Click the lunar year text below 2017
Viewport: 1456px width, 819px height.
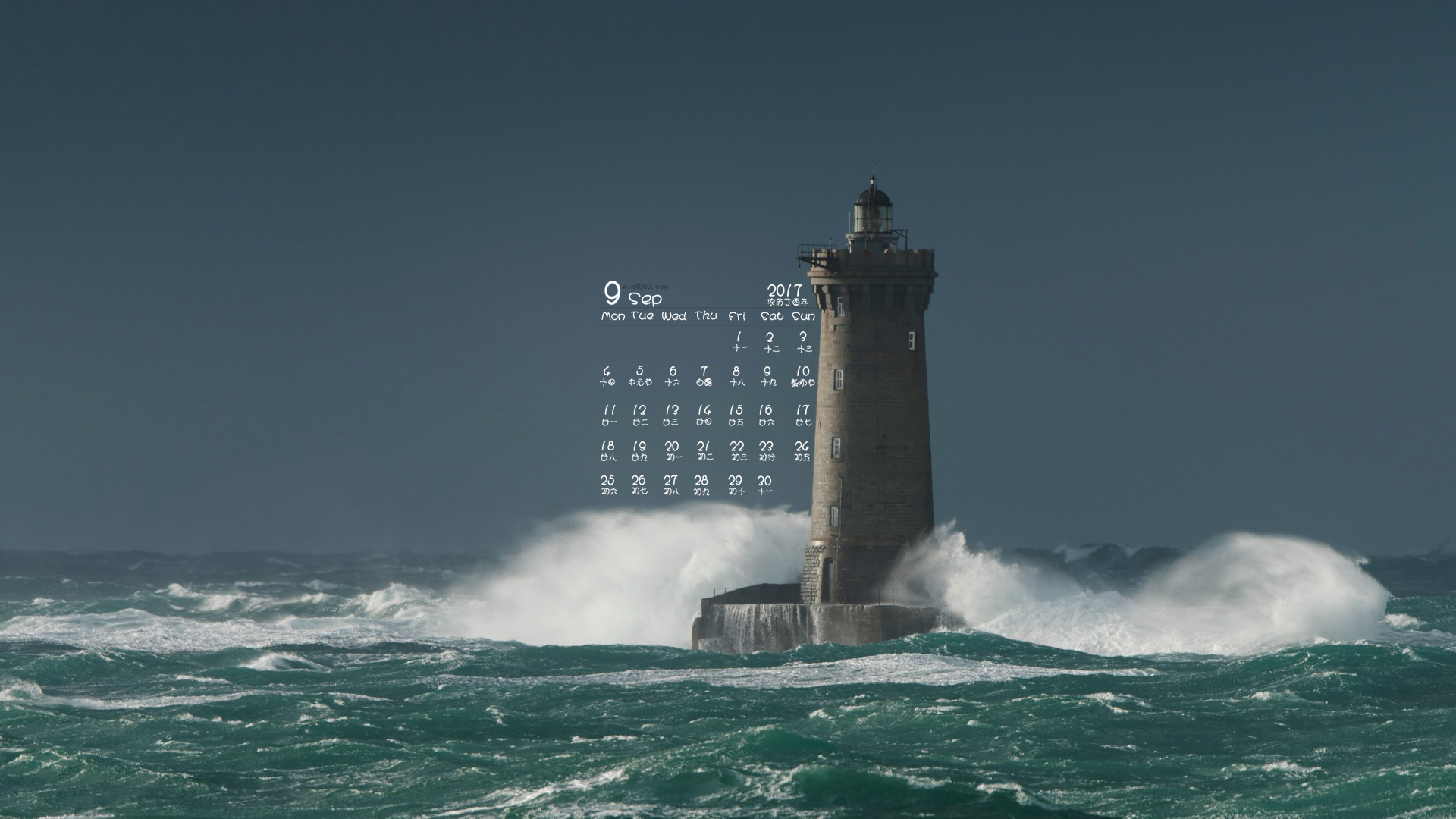click(x=786, y=302)
